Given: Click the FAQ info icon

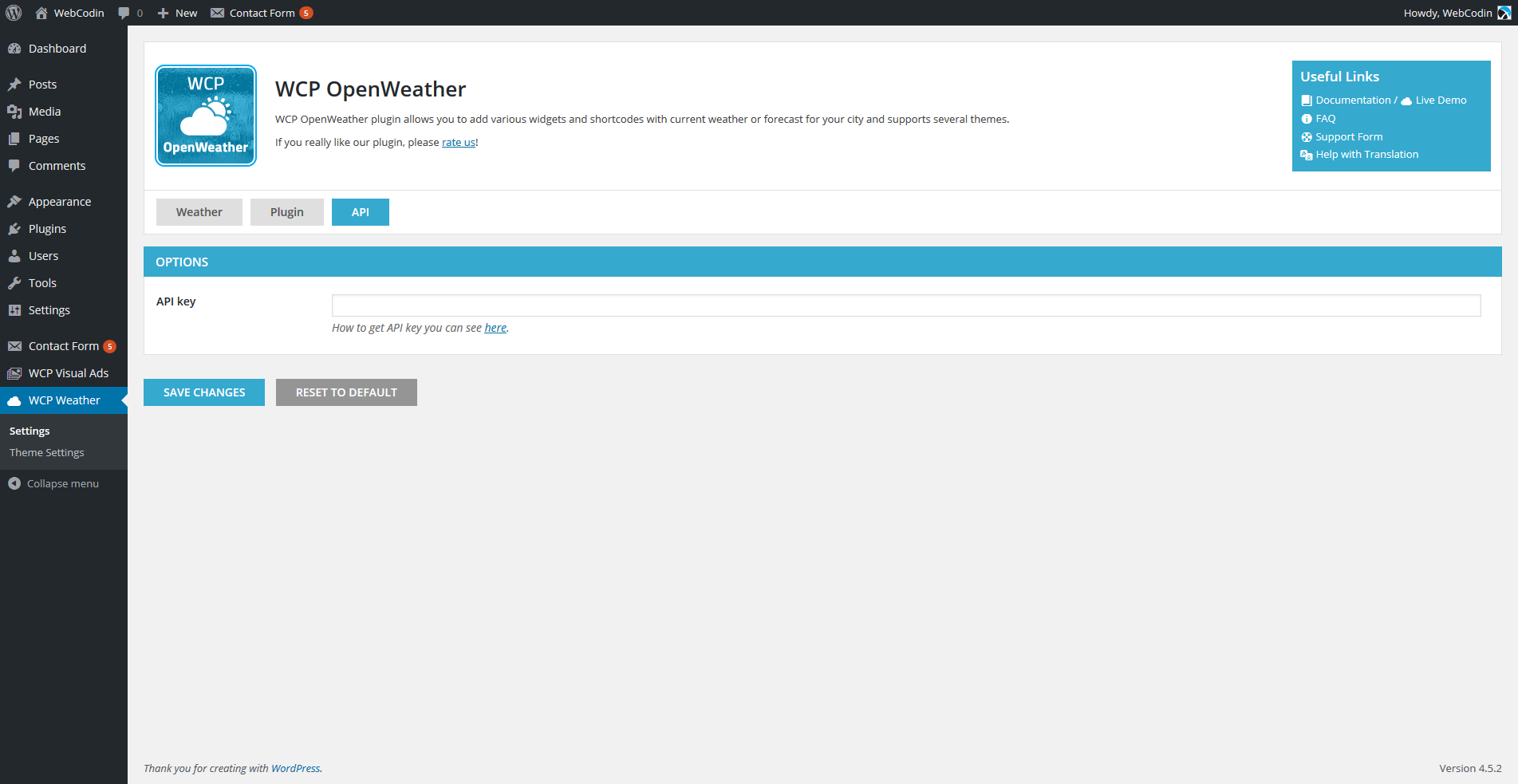Looking at the screenshot, I should [x=1307, y=119].
